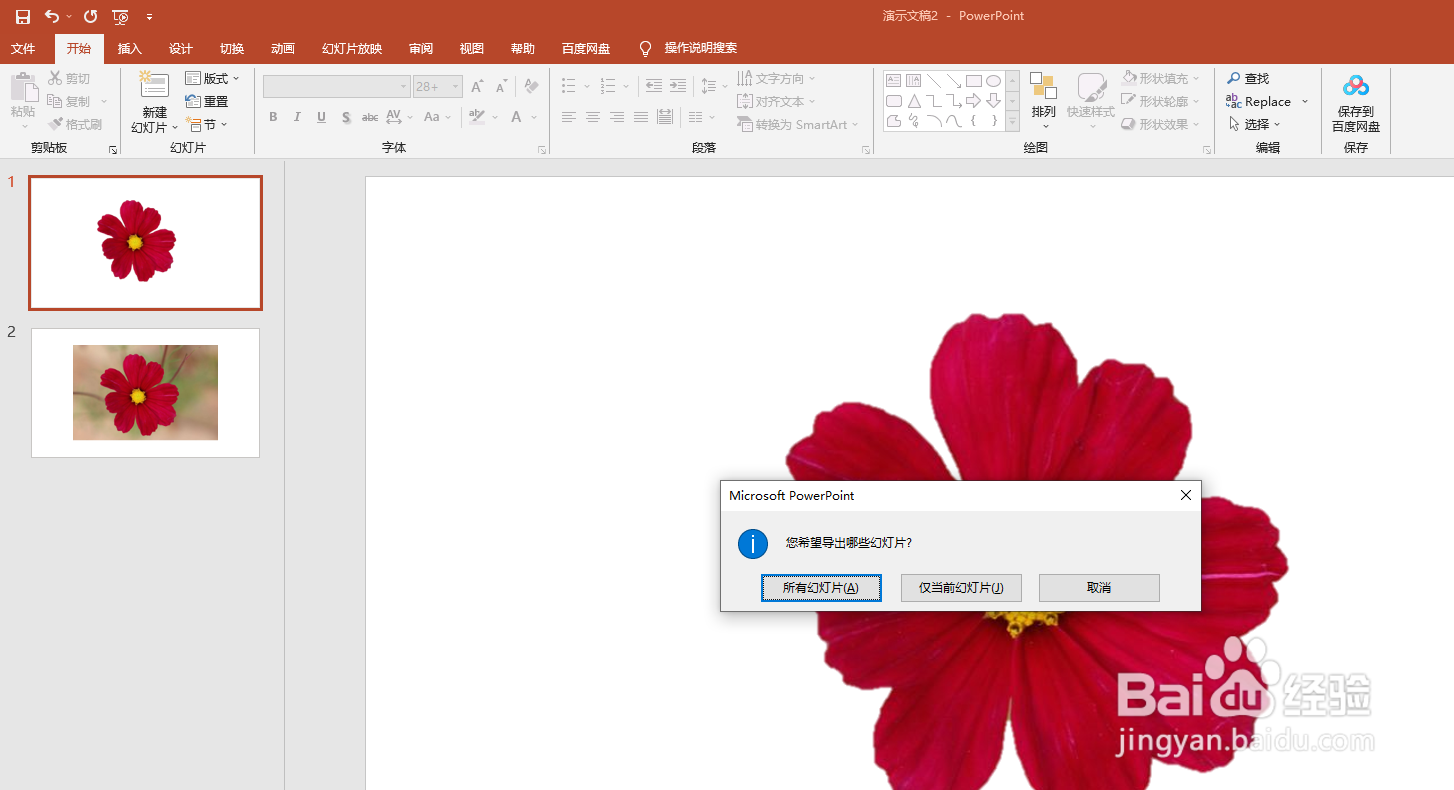Click the 剪切 cut command
This screenshot has width=1454, height=790.
click(x=69, y=78)
